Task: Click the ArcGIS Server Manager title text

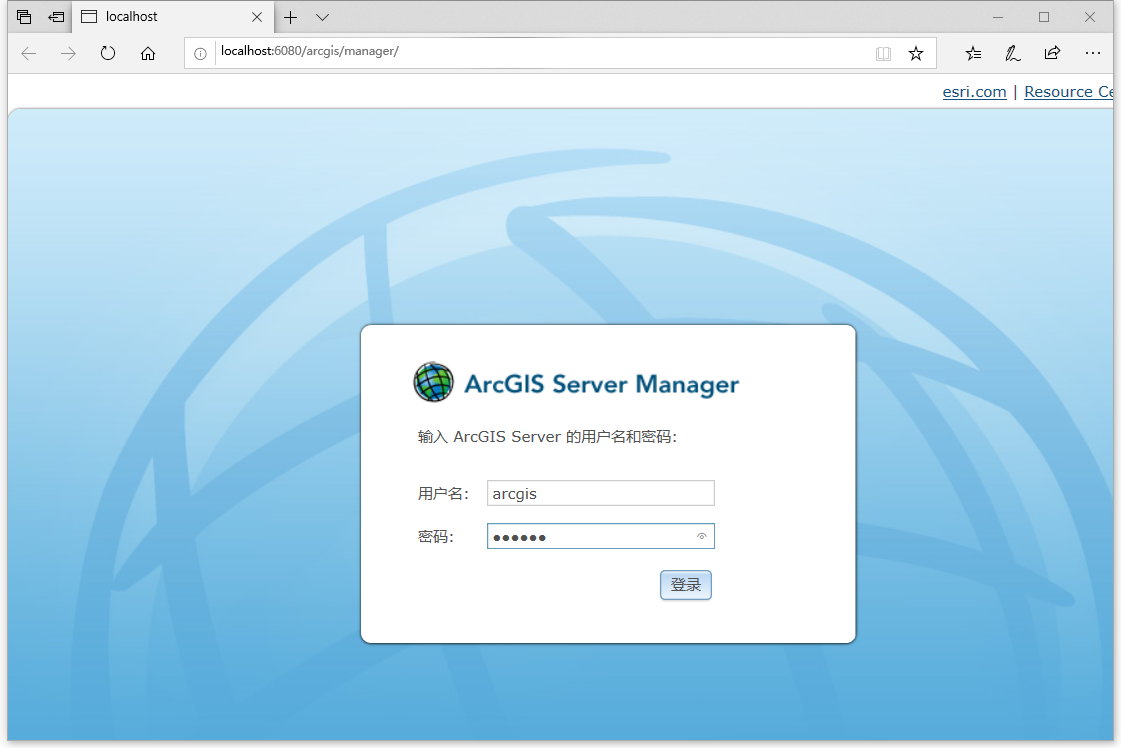Action: pos(601,384)
